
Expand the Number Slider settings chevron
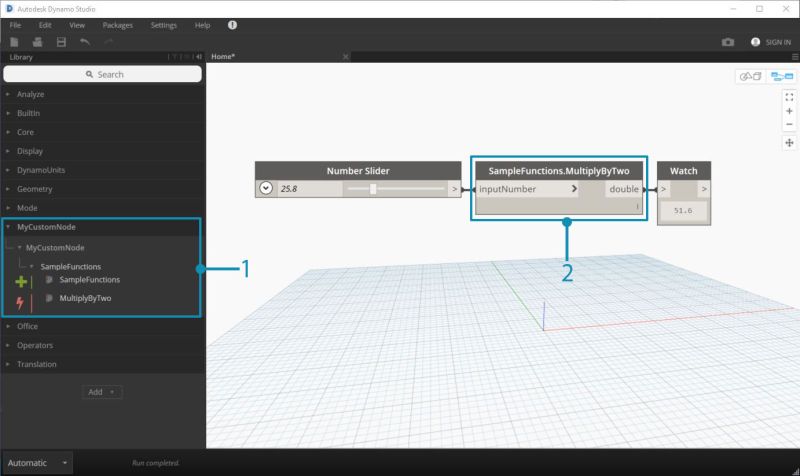[x=266, y=188]
